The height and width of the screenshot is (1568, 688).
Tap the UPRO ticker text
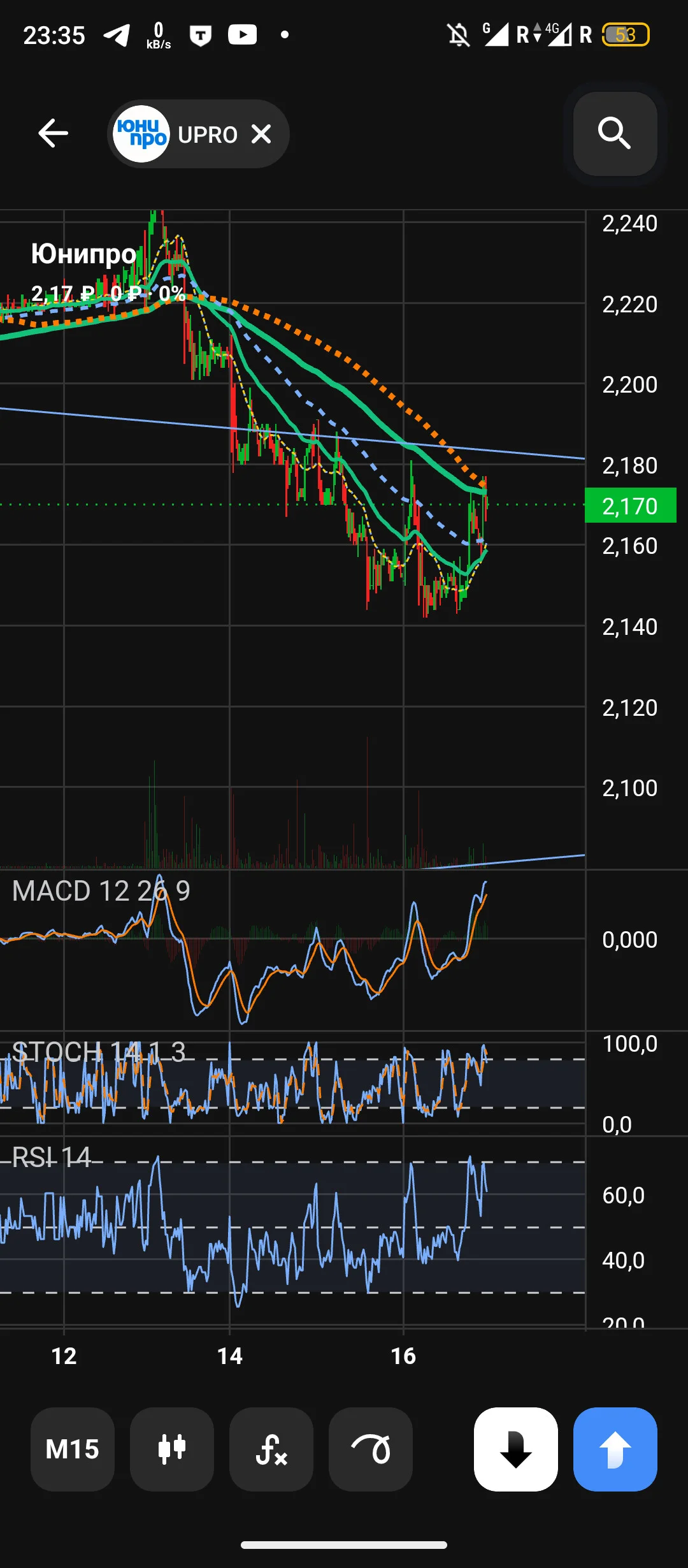click(208, 134)
